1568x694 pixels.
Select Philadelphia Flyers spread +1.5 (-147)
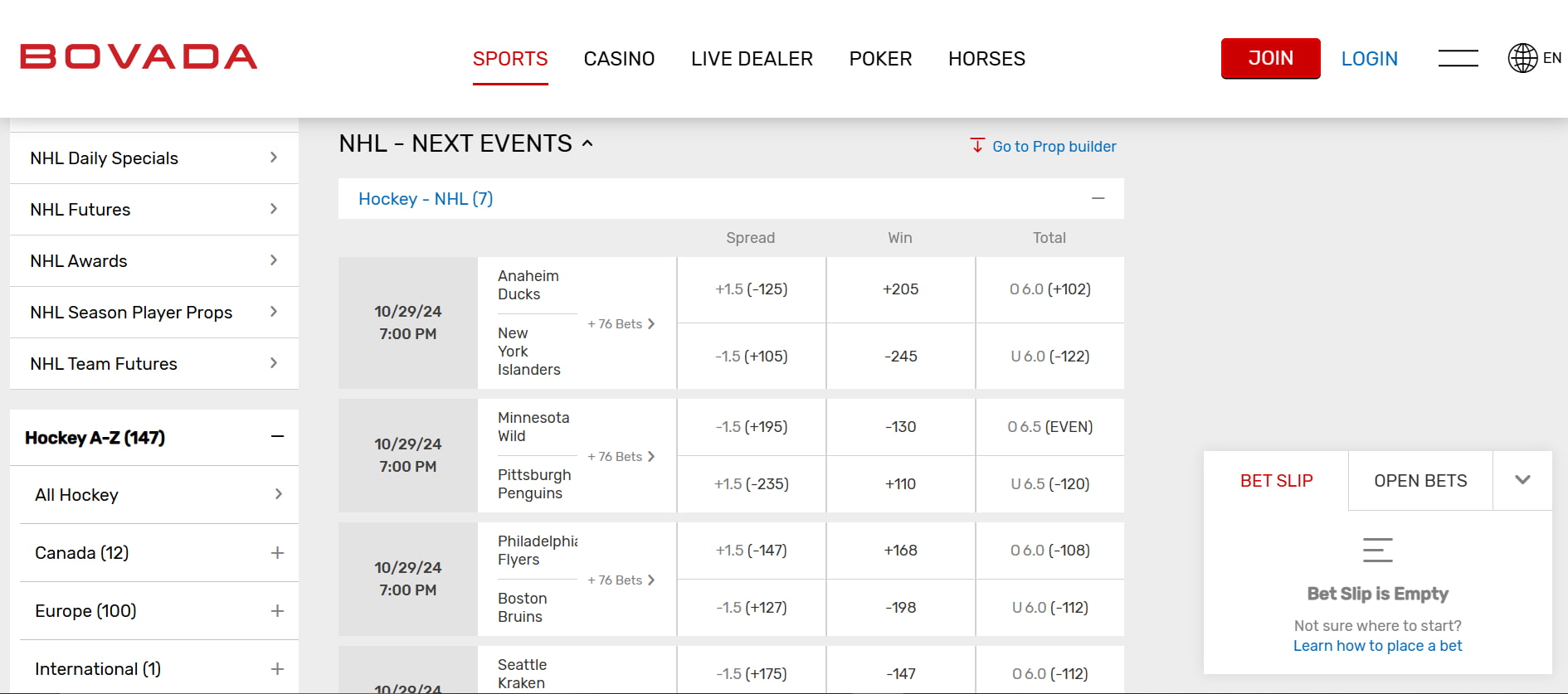752,551
